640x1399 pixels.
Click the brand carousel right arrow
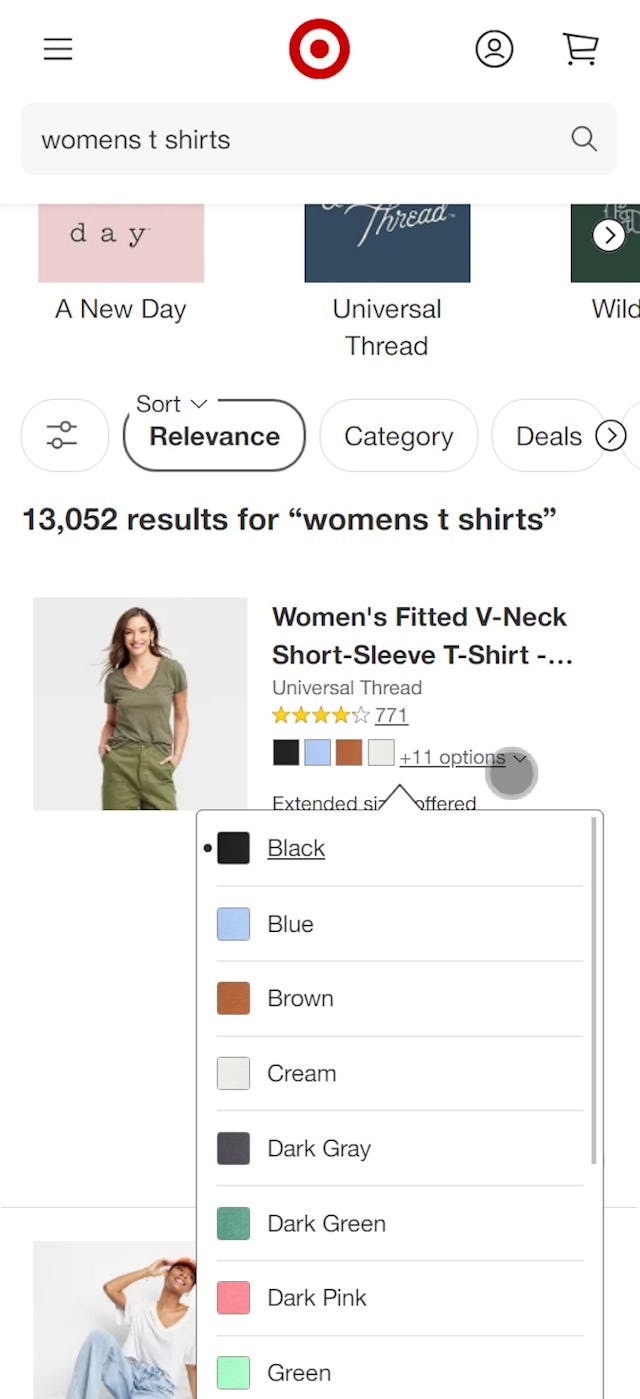610,235
